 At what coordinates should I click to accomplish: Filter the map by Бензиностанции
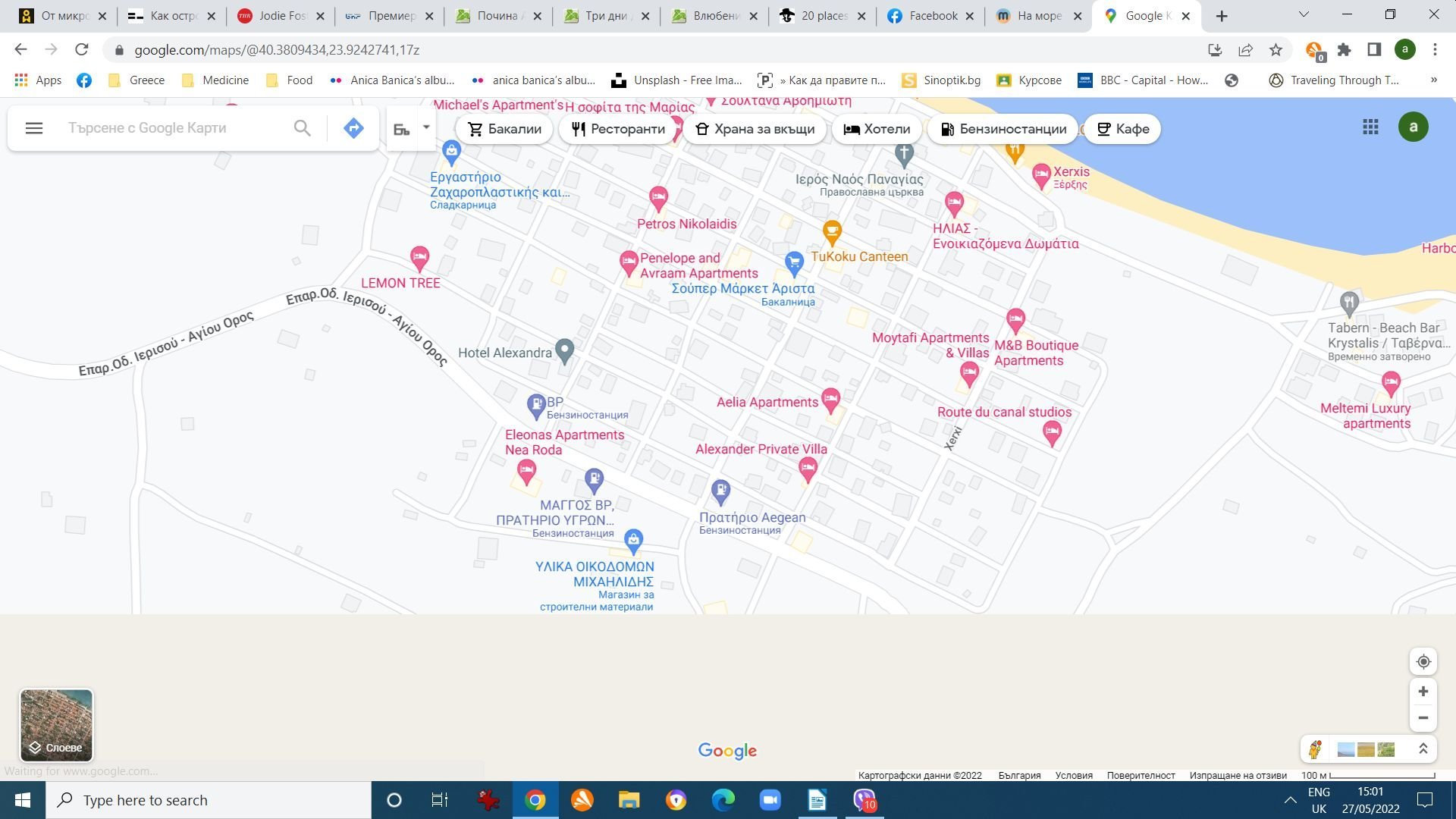click(1003, 129)
